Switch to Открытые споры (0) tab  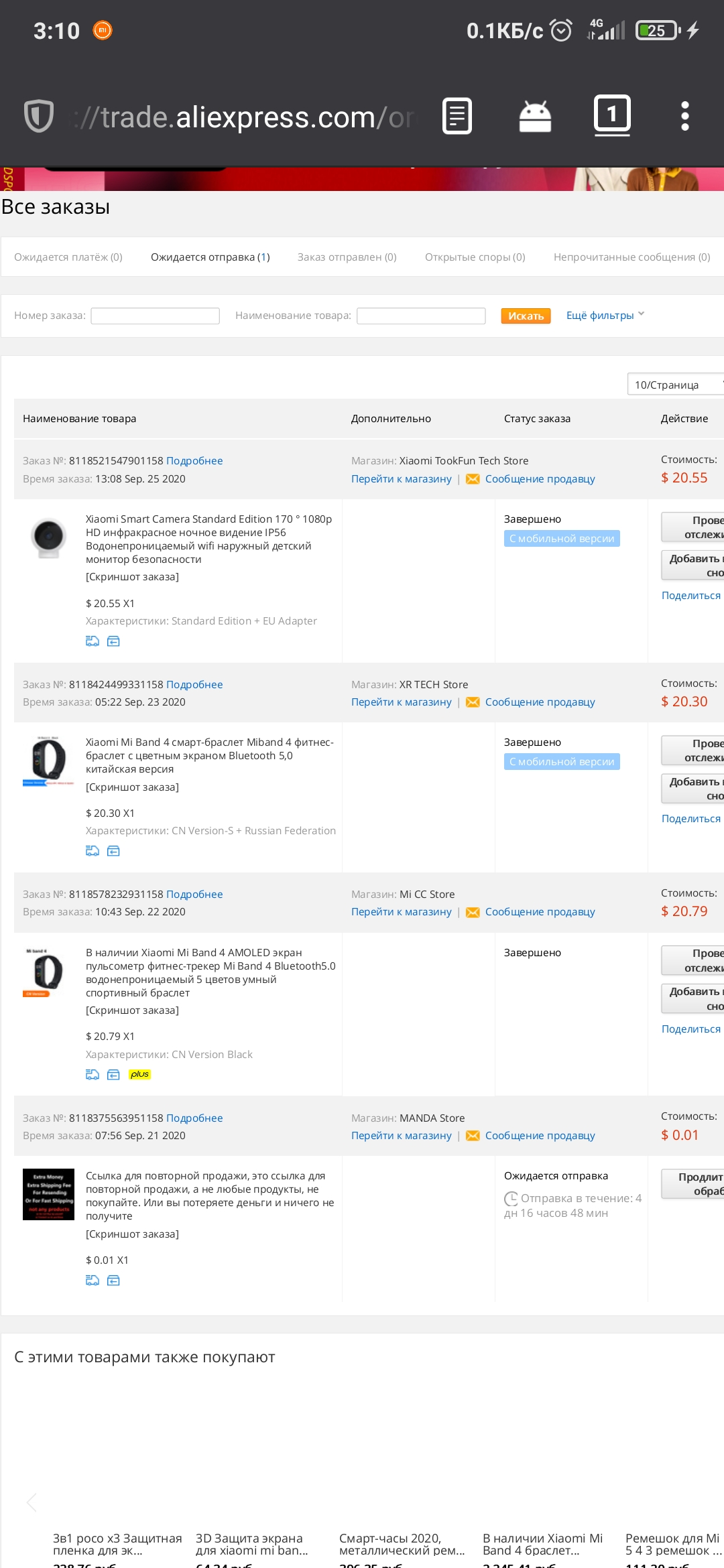475,257
